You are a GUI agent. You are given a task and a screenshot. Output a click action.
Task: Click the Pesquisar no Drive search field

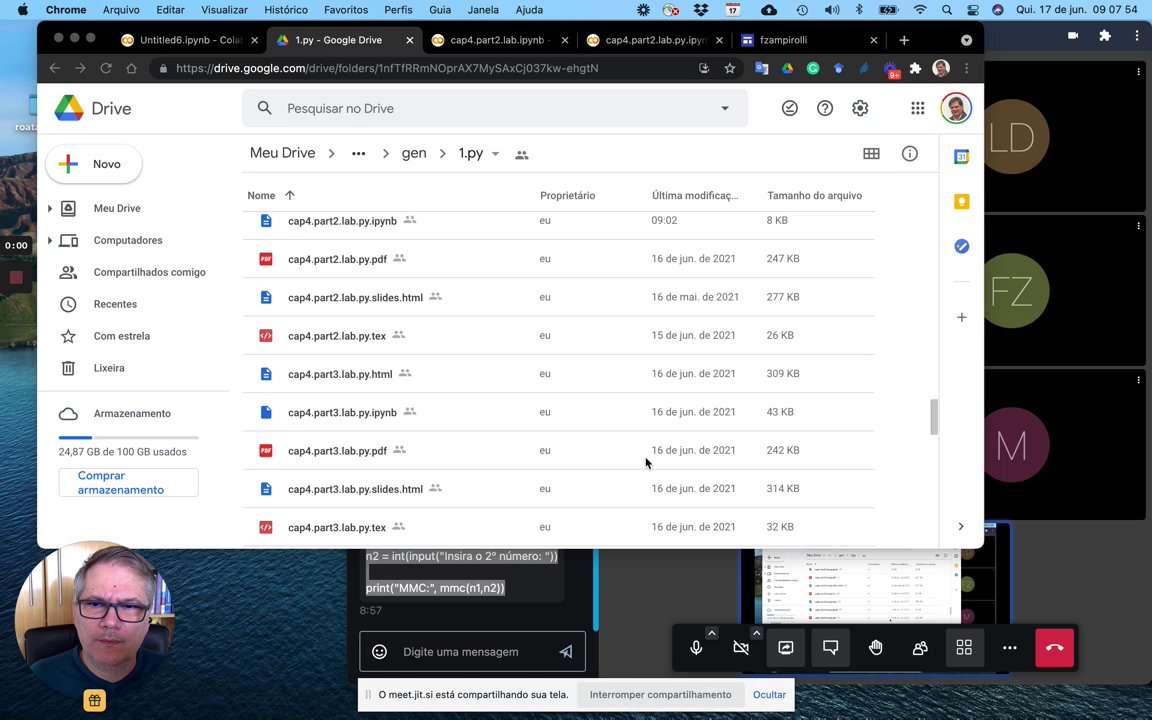pyautogui.click(x=494, y=108)
